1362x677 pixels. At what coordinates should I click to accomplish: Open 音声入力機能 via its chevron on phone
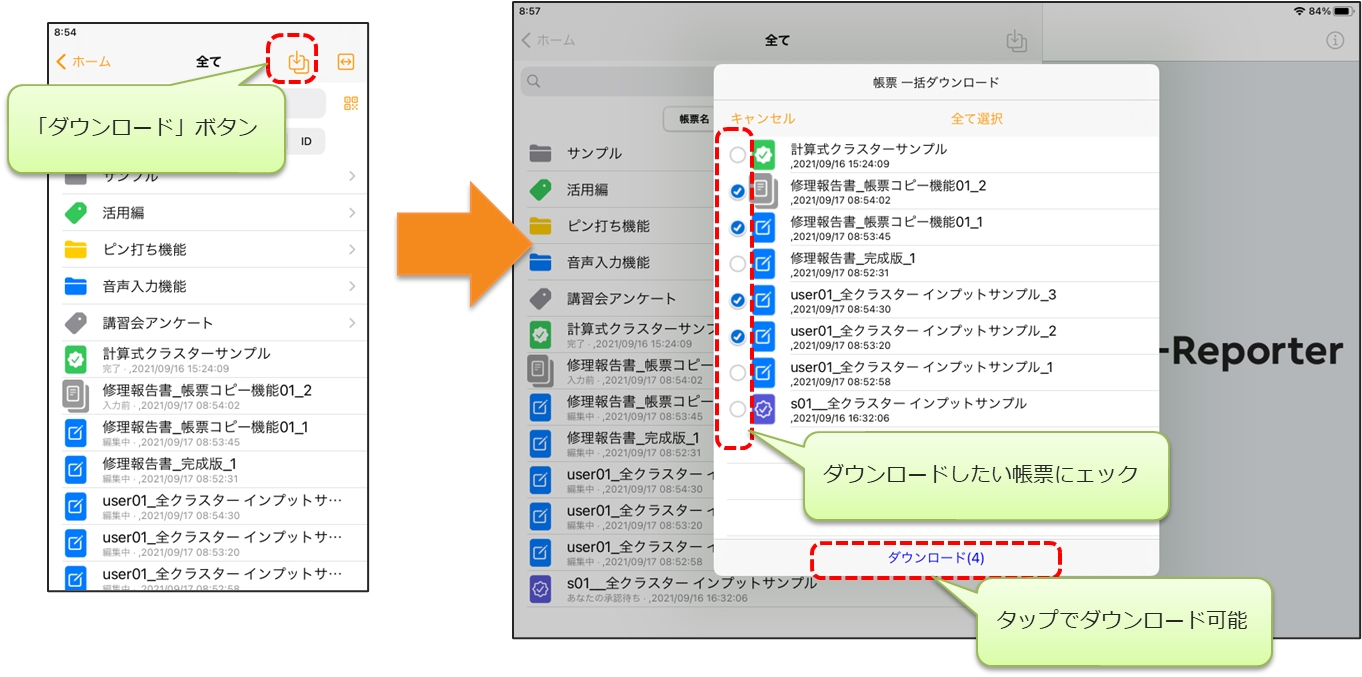click(x=352, y=286)
